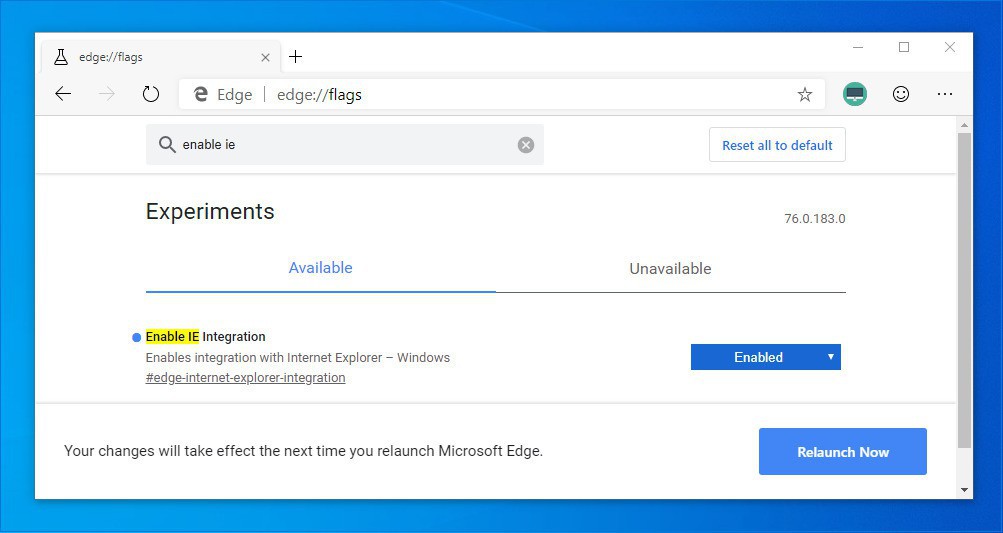Click the scrollbar down arrow
This screenshot has height=533, width=1003.
point(964,490)
